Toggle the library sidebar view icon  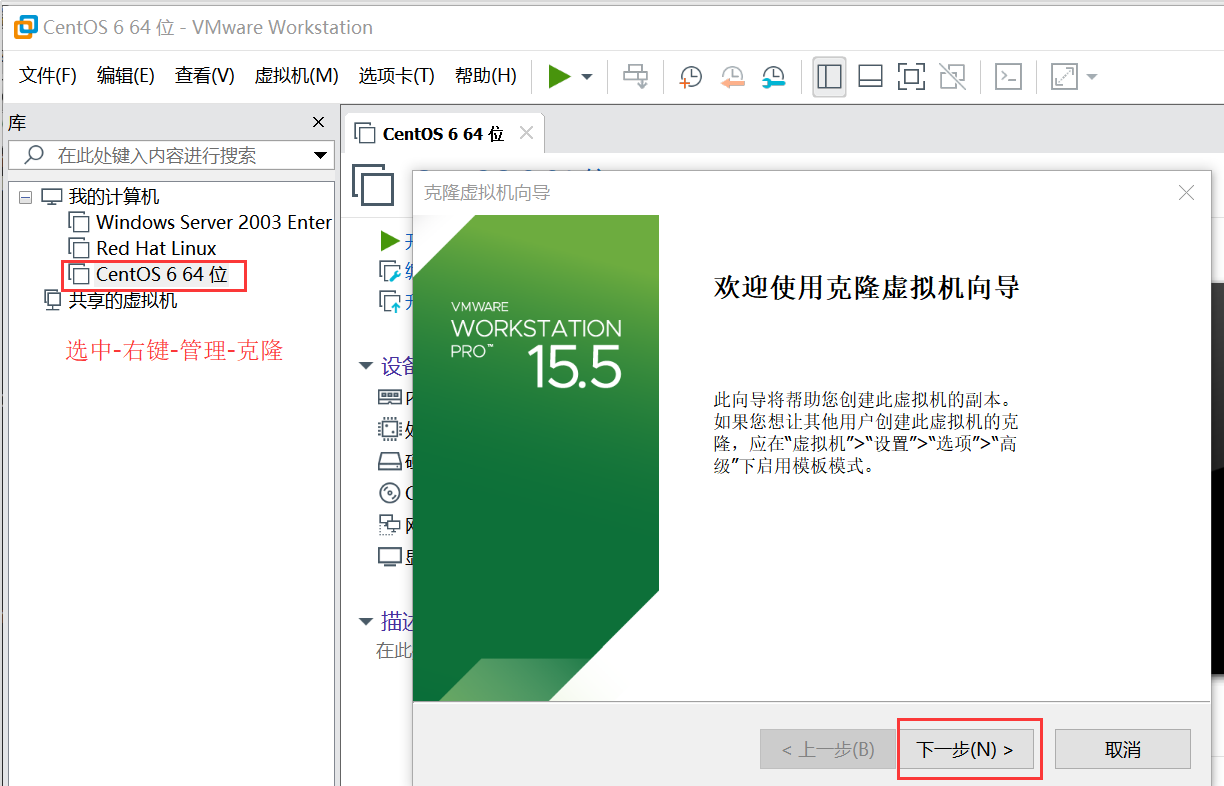pyautogui.click(x=829, y=77)
